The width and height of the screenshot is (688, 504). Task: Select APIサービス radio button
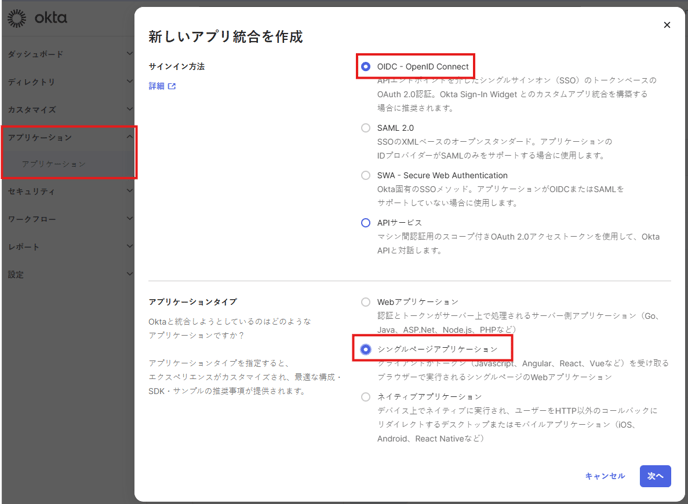point(366,223)
